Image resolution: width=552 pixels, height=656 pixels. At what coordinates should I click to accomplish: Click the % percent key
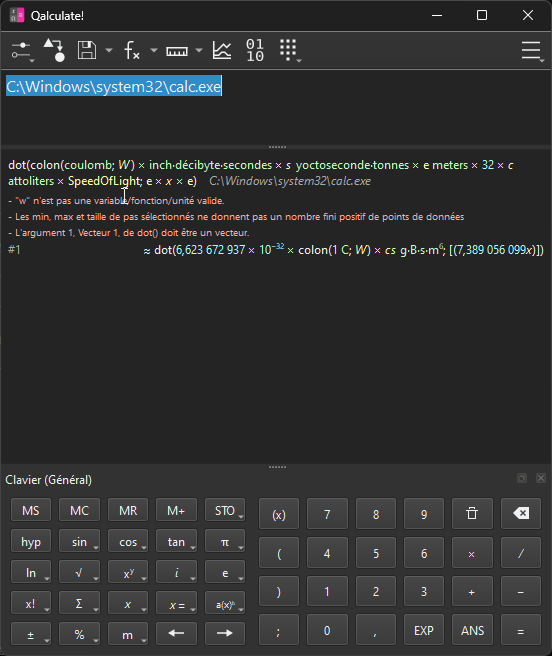[80, 633]
